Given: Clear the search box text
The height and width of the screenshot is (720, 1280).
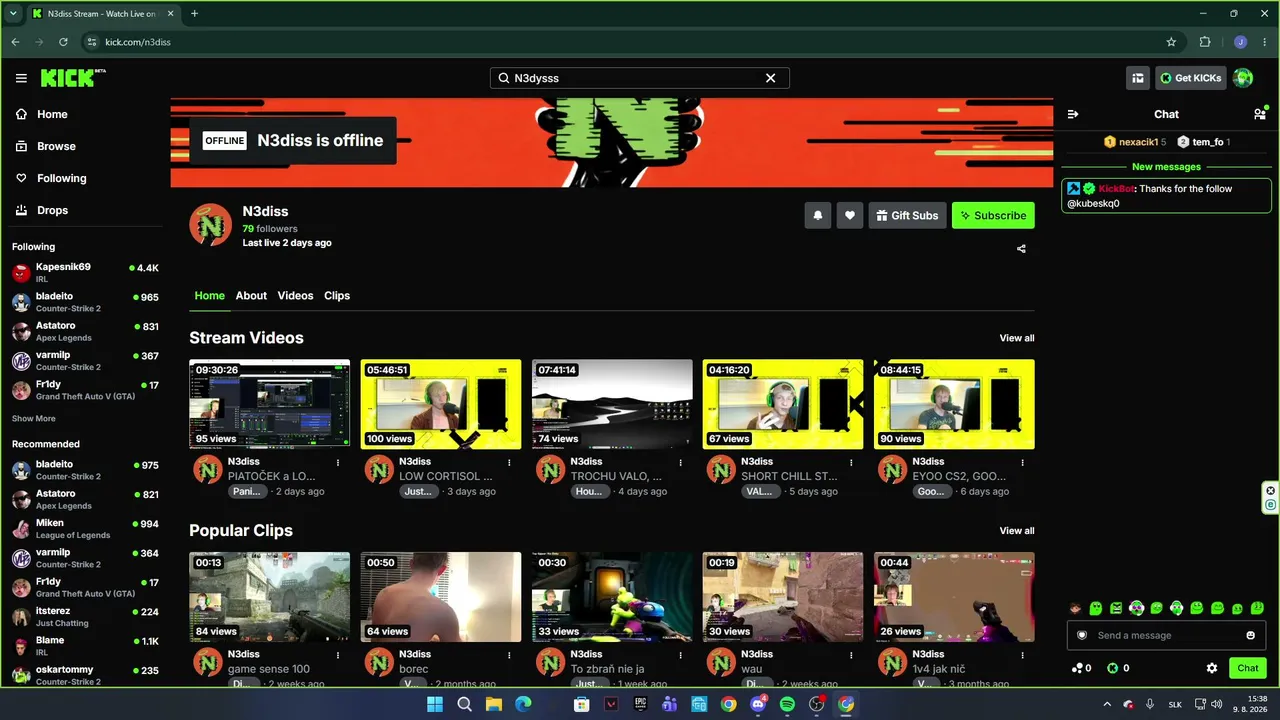Looking at the screenshot, I should [x=771, y=78].
